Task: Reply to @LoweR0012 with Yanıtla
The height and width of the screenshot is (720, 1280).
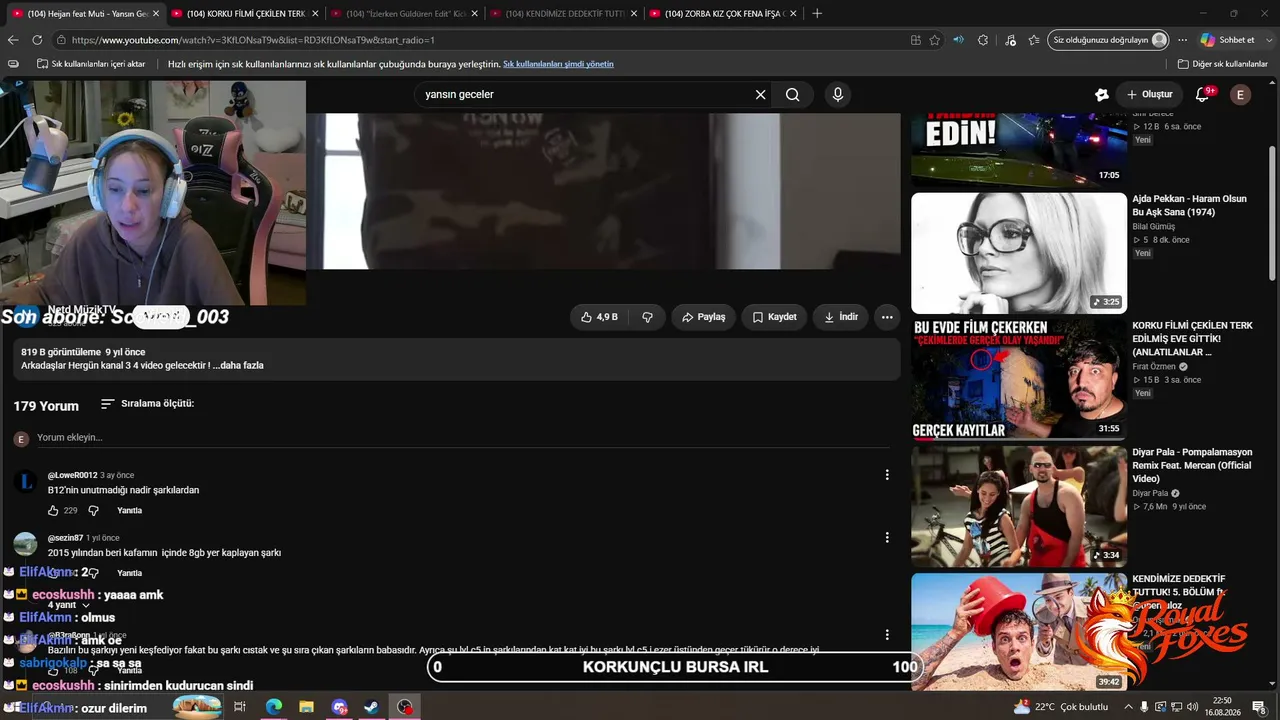Action: (130, 511)
